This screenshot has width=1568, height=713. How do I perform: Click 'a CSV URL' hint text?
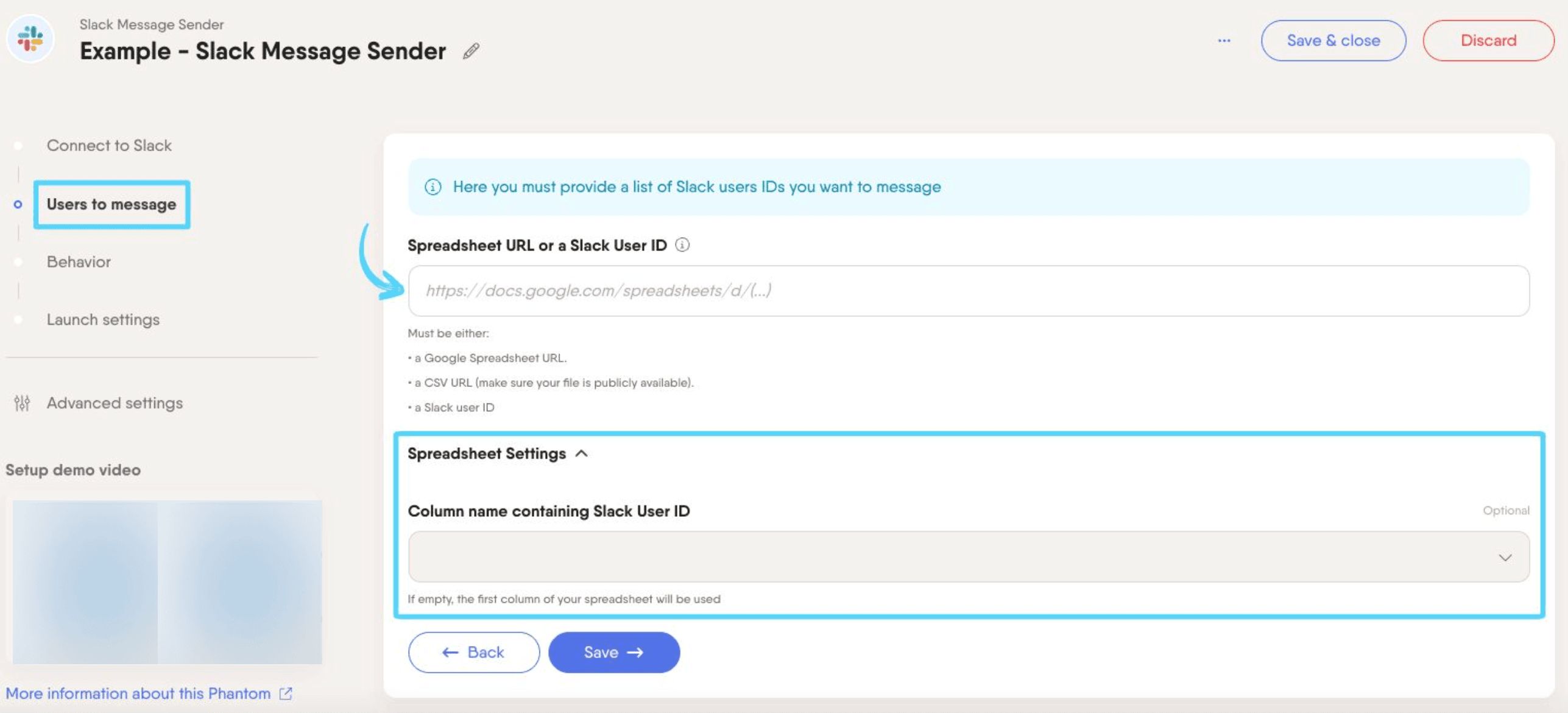[x=554, y=383]
